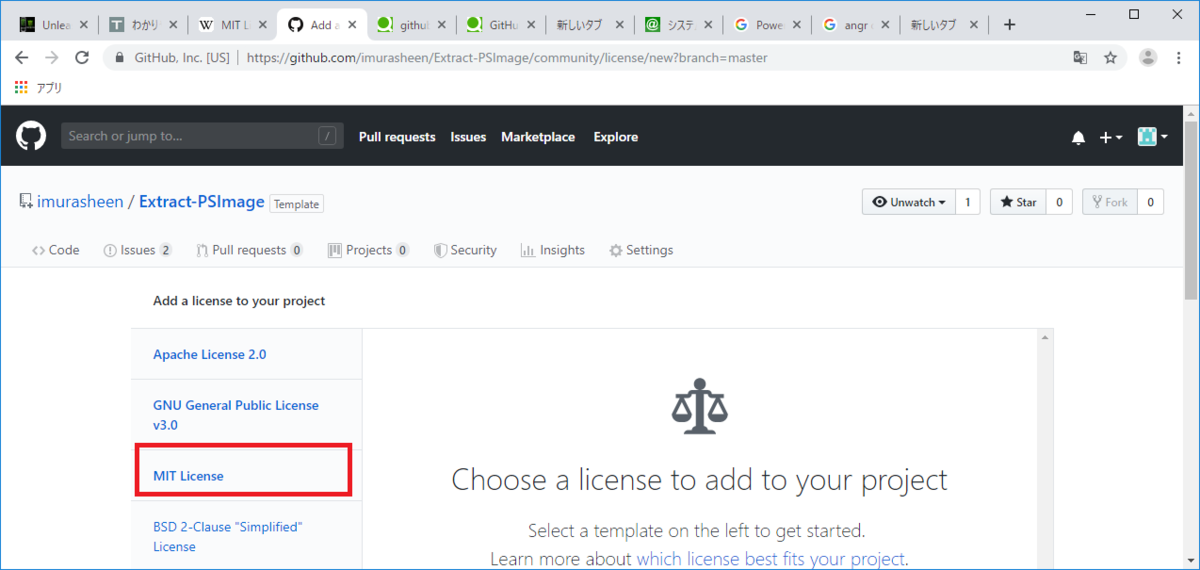This screenshot has width=1200, height=570.
Task: Focus the 'Search or jump to' field
Action: (x=202, y=136)
